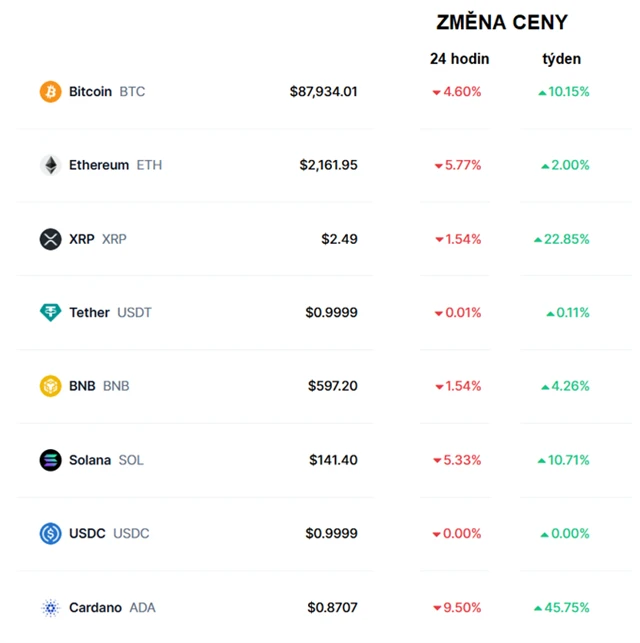This screenshot has height=643, width=640.
Task: Click the Cardano logo icon
Action: (50, 608)
